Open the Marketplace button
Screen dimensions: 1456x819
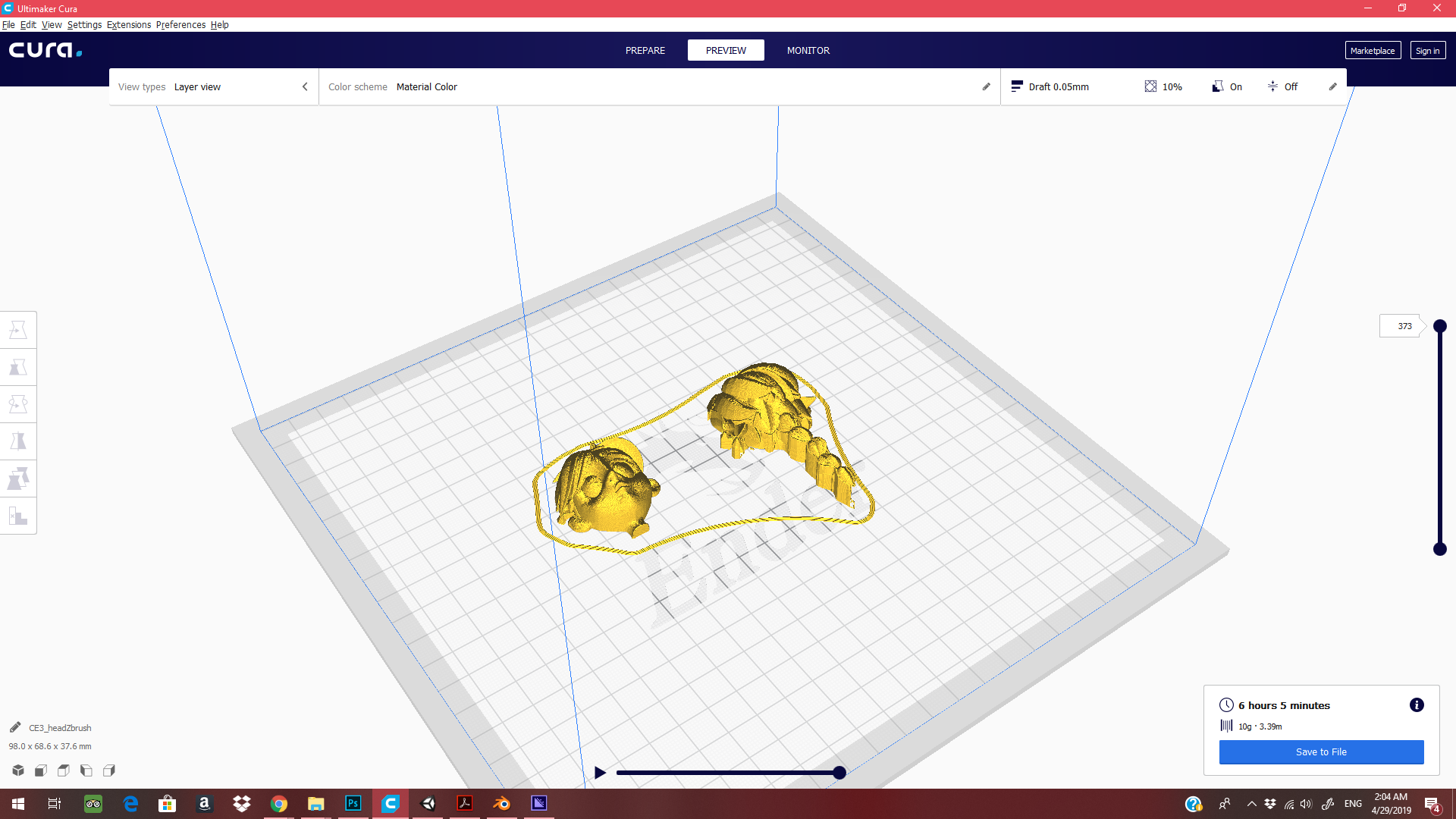[x=1372, y=50]
